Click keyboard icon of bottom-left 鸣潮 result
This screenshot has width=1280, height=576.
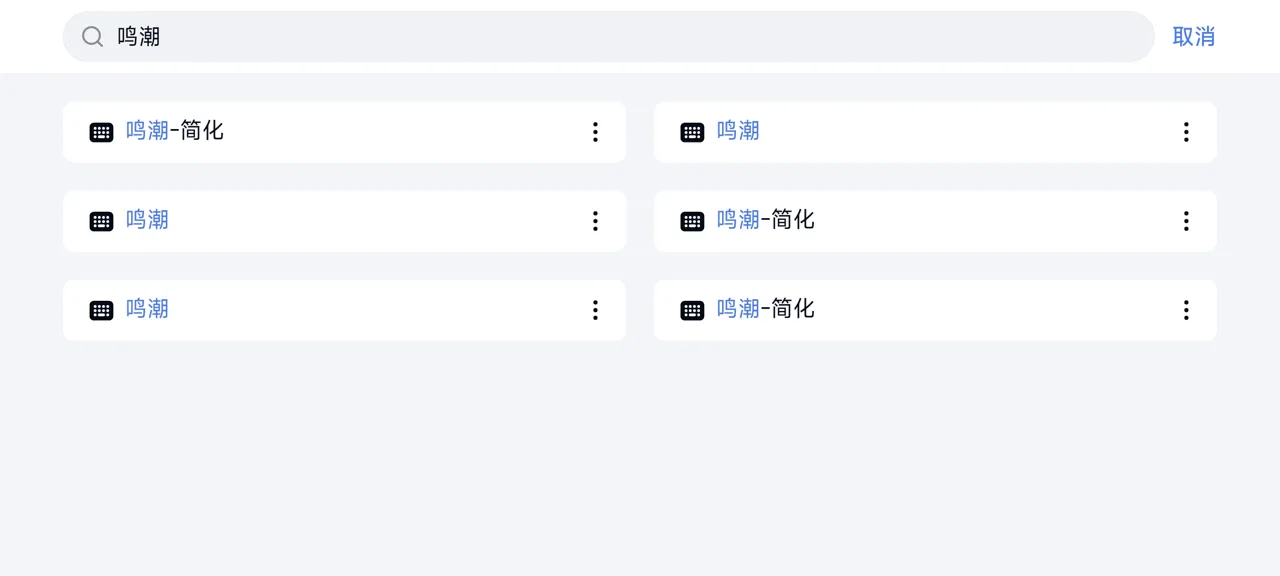click(101, 310)
